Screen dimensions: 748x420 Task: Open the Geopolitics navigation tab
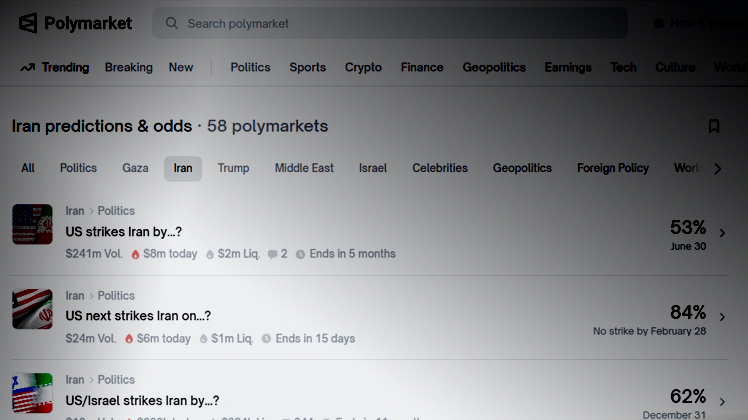click(x=493, y=67)
